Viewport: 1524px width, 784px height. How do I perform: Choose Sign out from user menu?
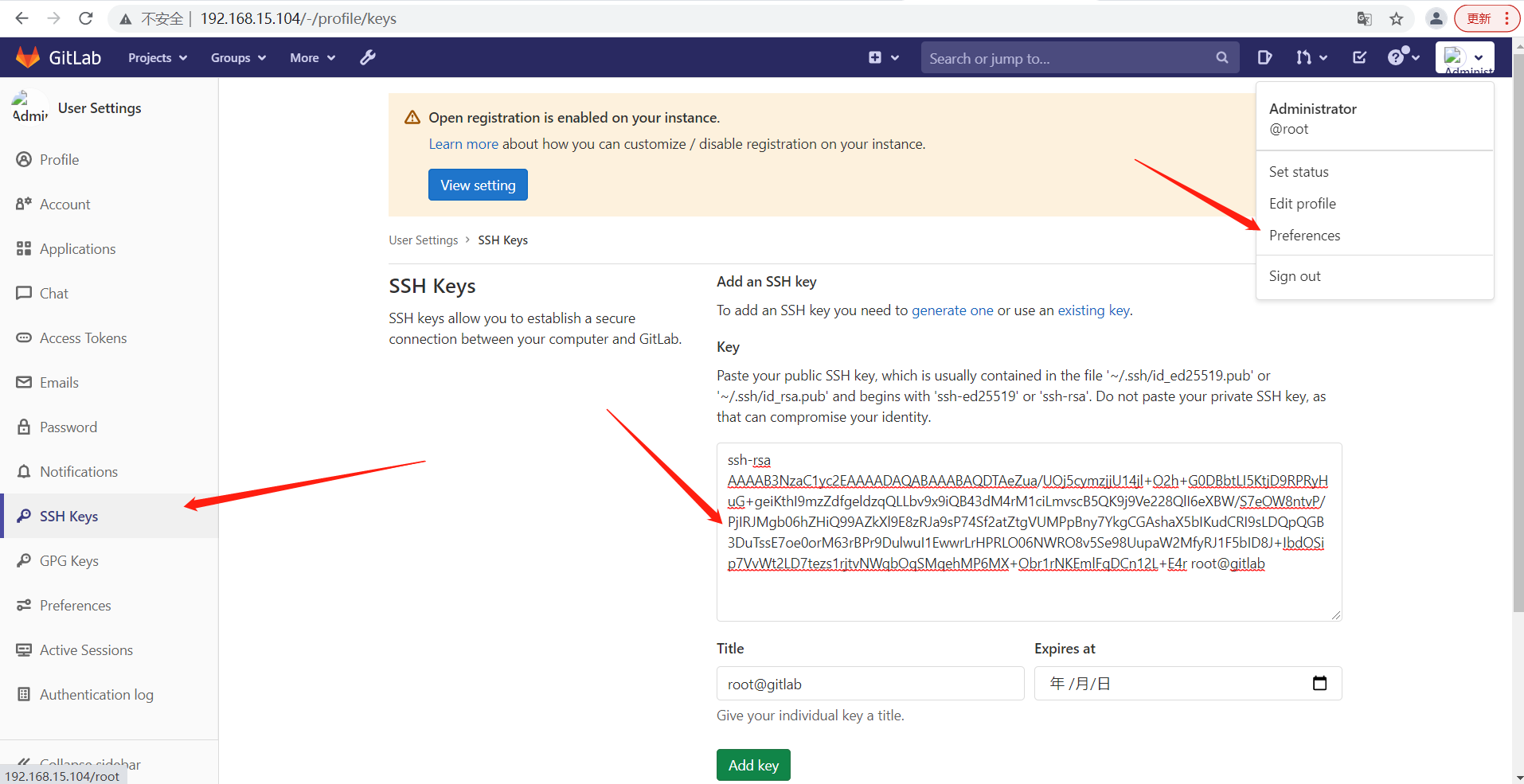(1374, 275)
